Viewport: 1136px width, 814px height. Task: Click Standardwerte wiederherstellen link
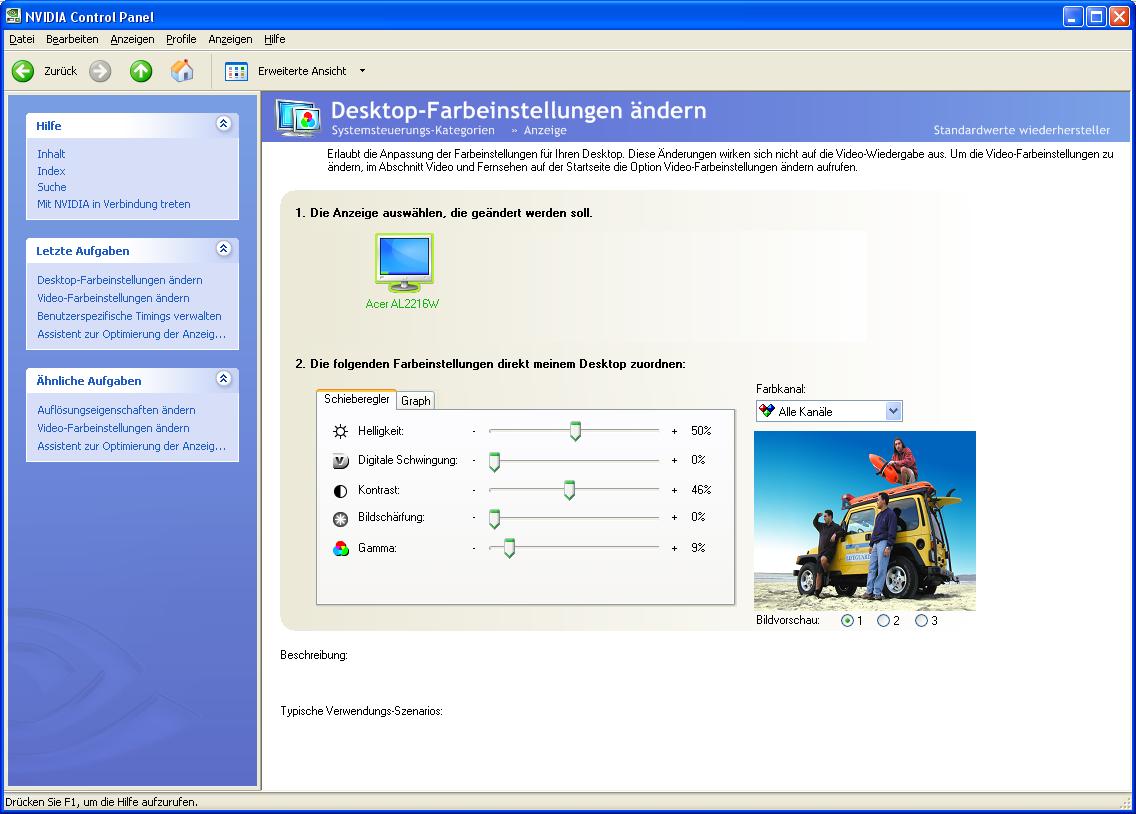[x=1021, y=130]
